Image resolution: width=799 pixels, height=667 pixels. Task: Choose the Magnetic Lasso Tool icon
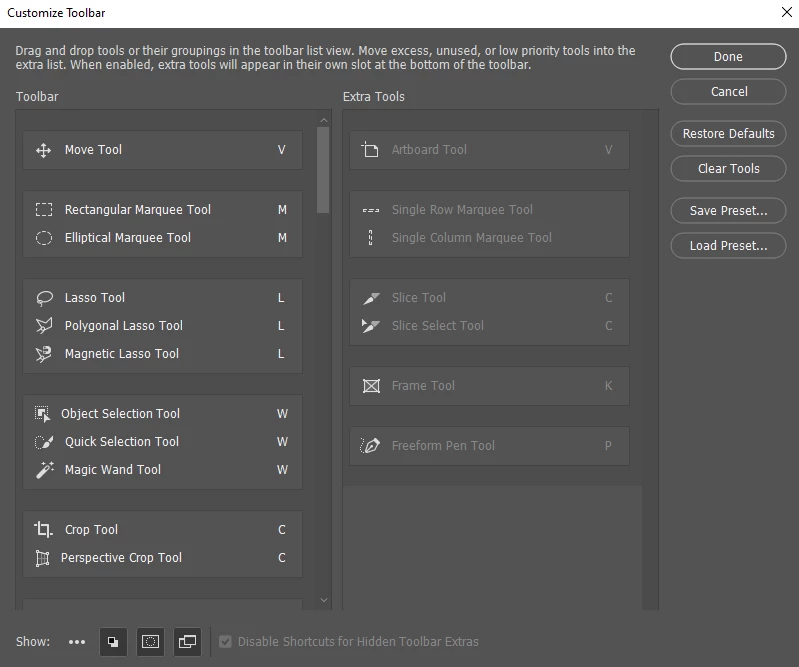[x=44, y=354]
